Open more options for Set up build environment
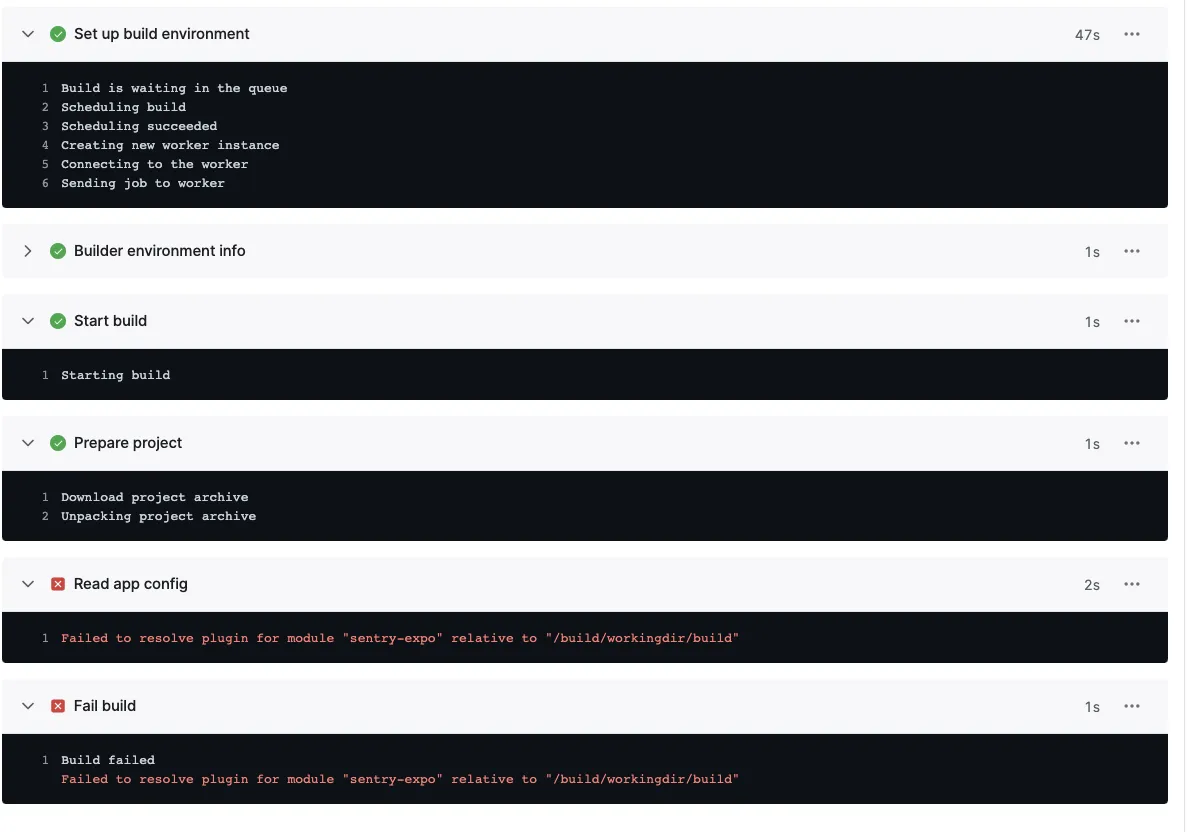This screenshot has height=832, width=1187. click(1132, 34)
